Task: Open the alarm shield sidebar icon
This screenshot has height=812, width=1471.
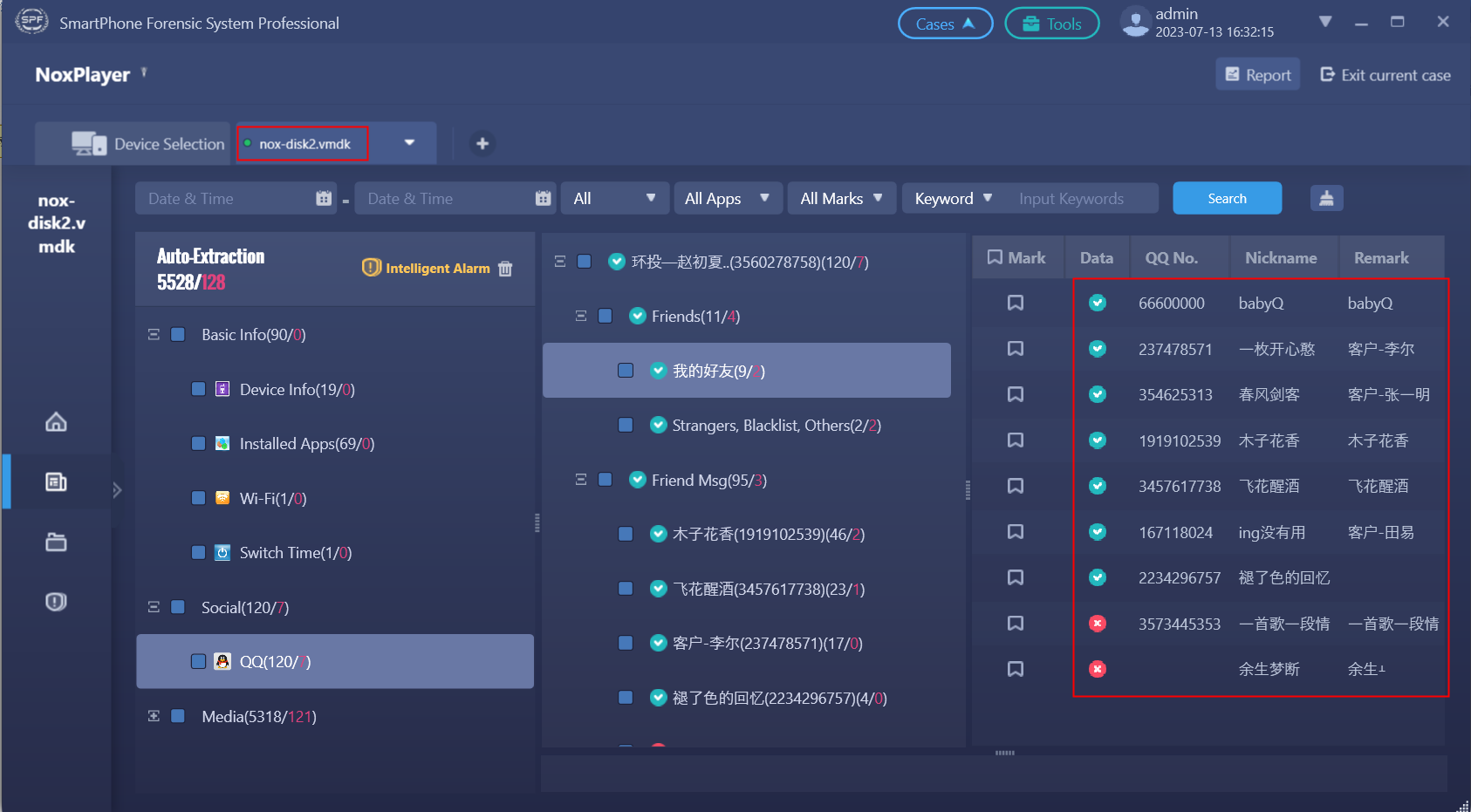Action: pyautogui.click(x=56, y=601)
